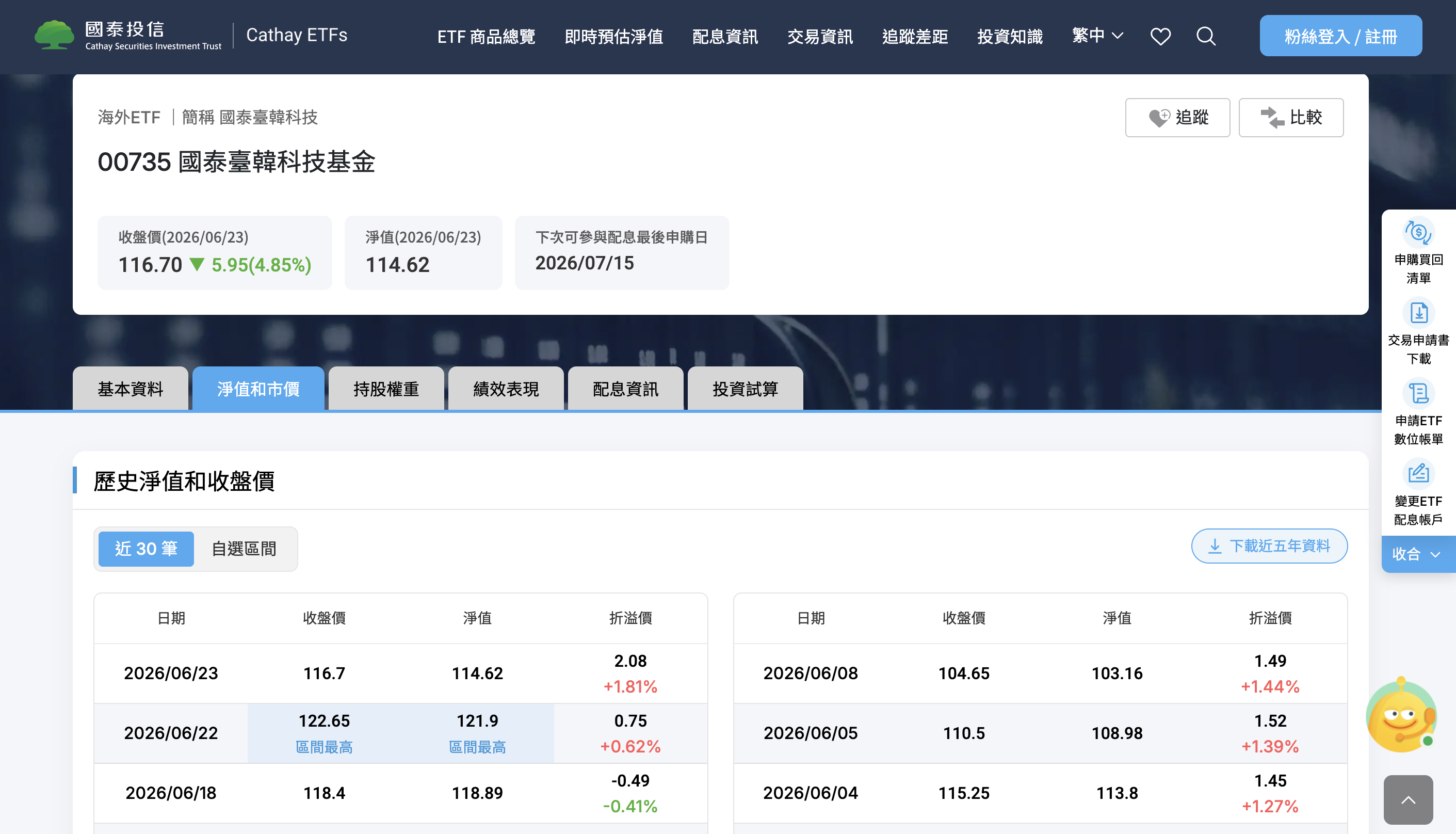Open the ETF 商品總覽 menu
This screenshot has width=1456, height=834.
486,37
